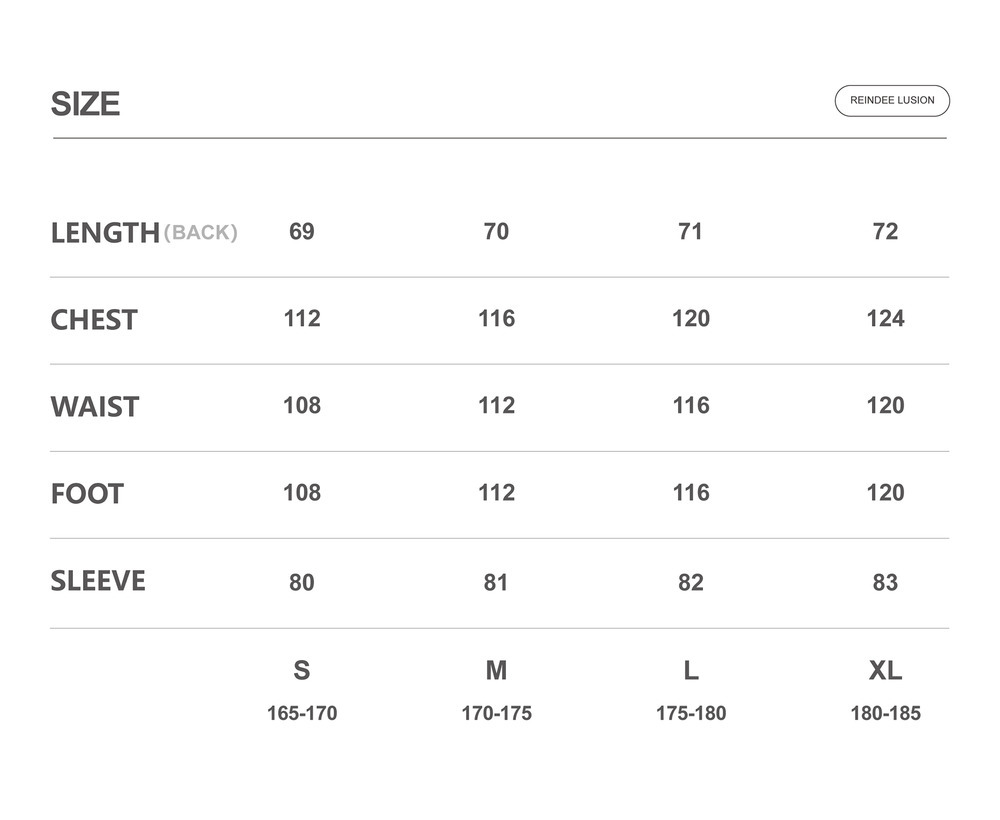Screen dimensions: 1000x820
Task: Pick the XL size column label
Action: pyautogui.click(x=885, y=670)
